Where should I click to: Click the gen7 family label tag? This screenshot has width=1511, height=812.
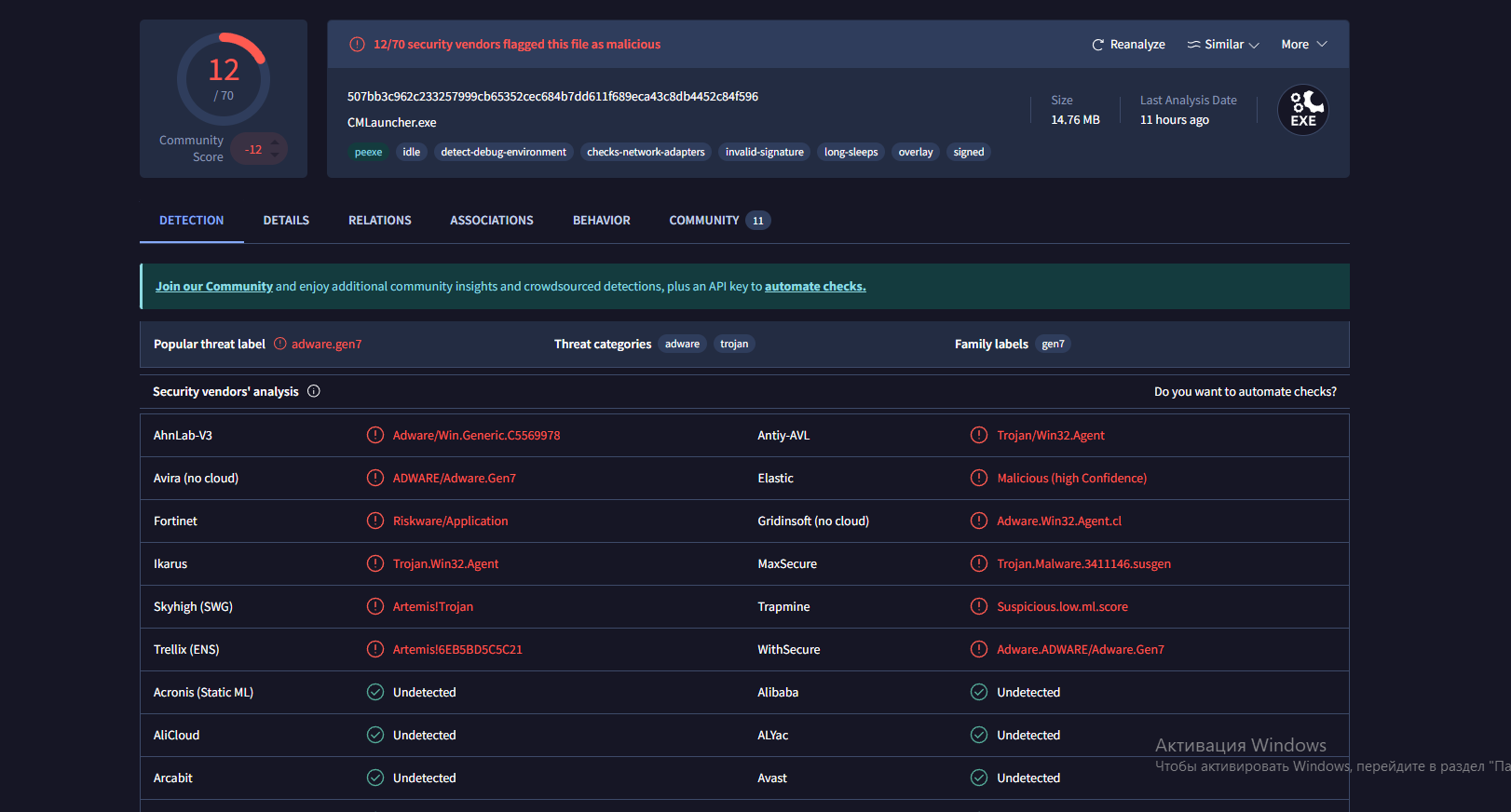coord(1053,345)
